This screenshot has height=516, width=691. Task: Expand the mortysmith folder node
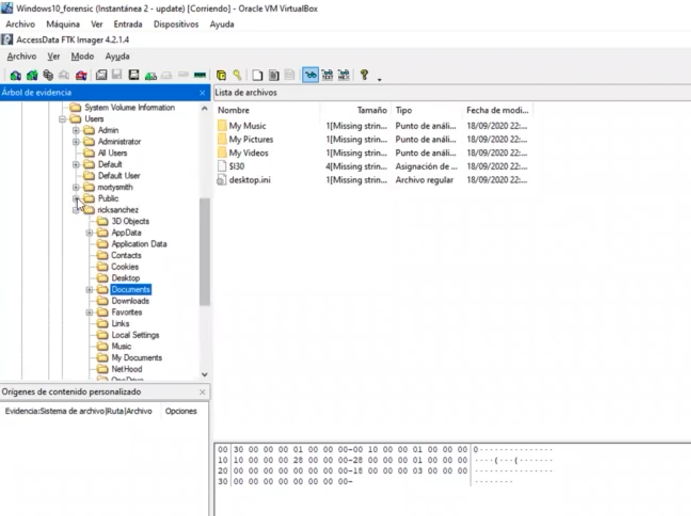[76, 187]
